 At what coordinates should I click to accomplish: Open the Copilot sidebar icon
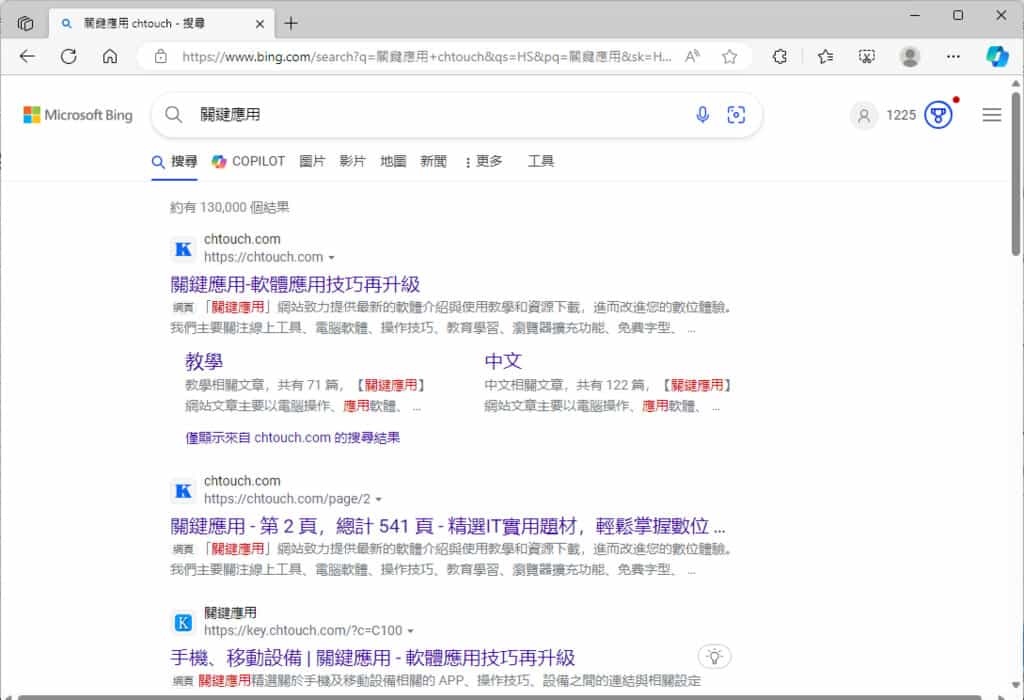[x=997, y=57]
